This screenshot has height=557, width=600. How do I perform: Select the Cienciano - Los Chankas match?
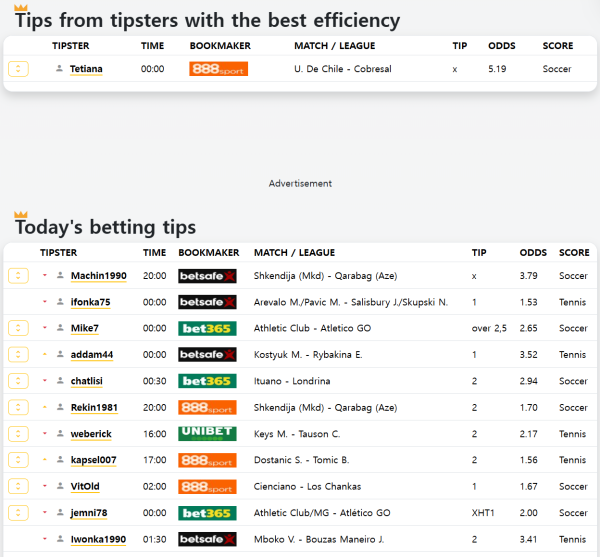coord(299,487)
